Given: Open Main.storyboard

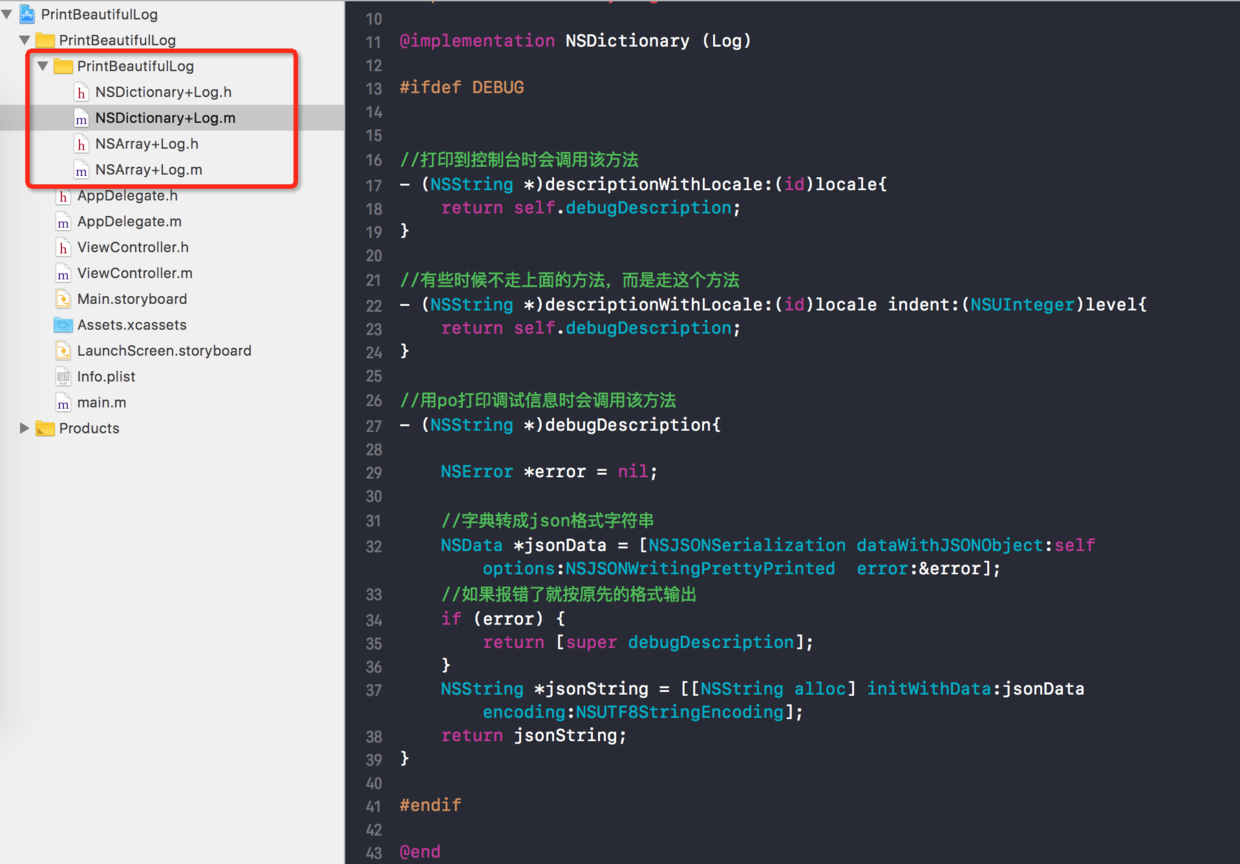Looking at the screenshot, I should click(x=132, y=299).
